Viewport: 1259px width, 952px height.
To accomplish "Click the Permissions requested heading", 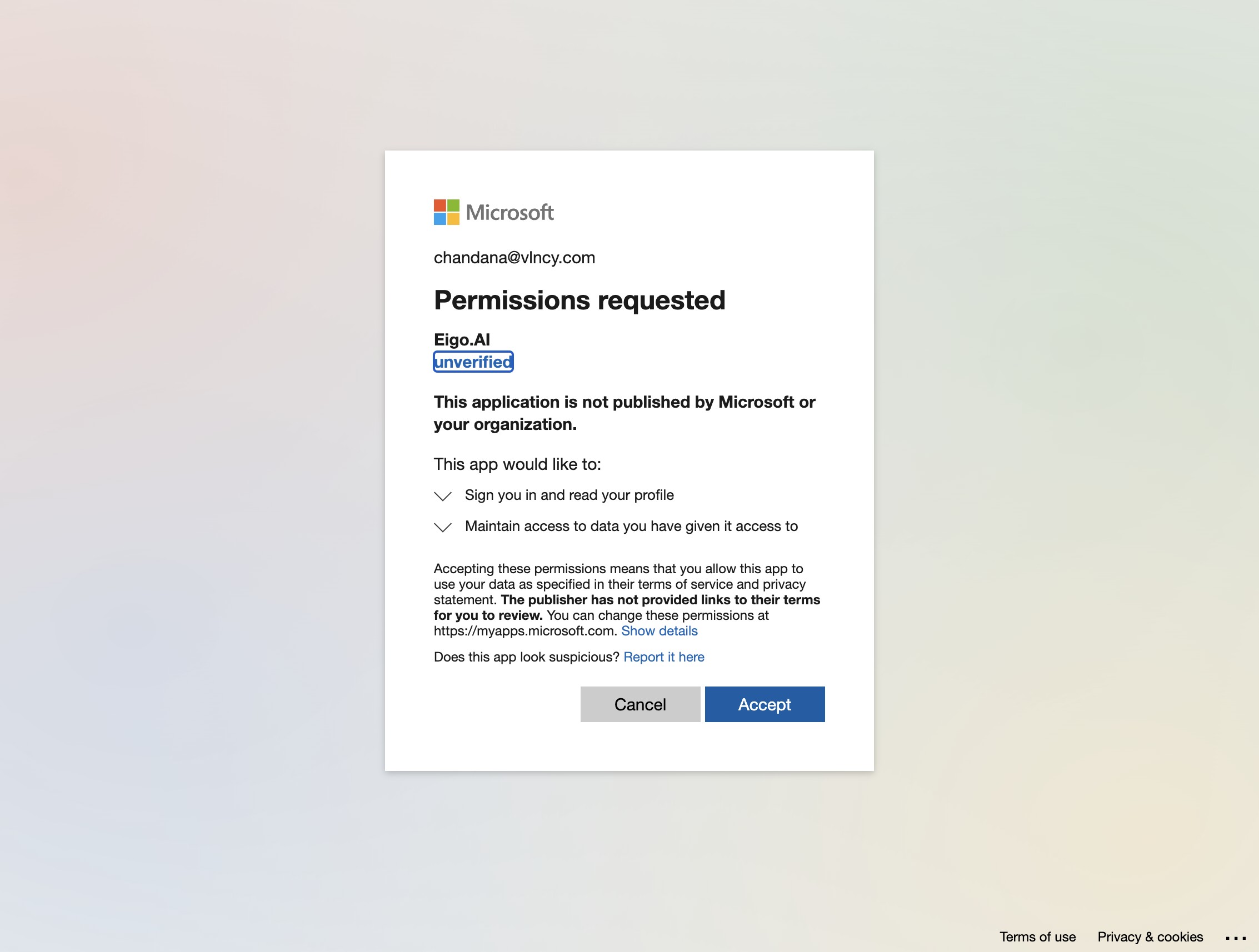I will coord(579,300).
